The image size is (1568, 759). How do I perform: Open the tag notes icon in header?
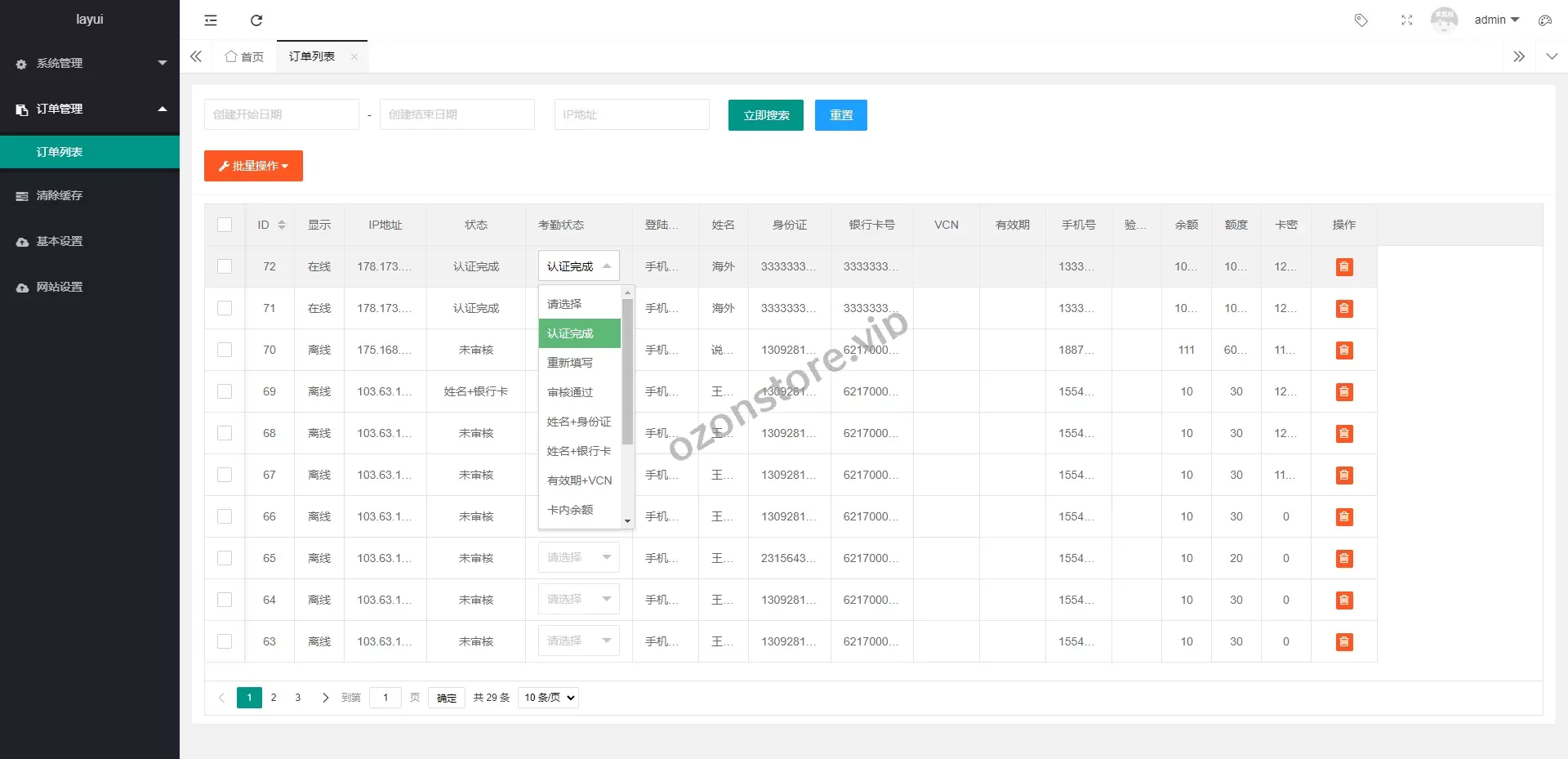point(1361,20)
